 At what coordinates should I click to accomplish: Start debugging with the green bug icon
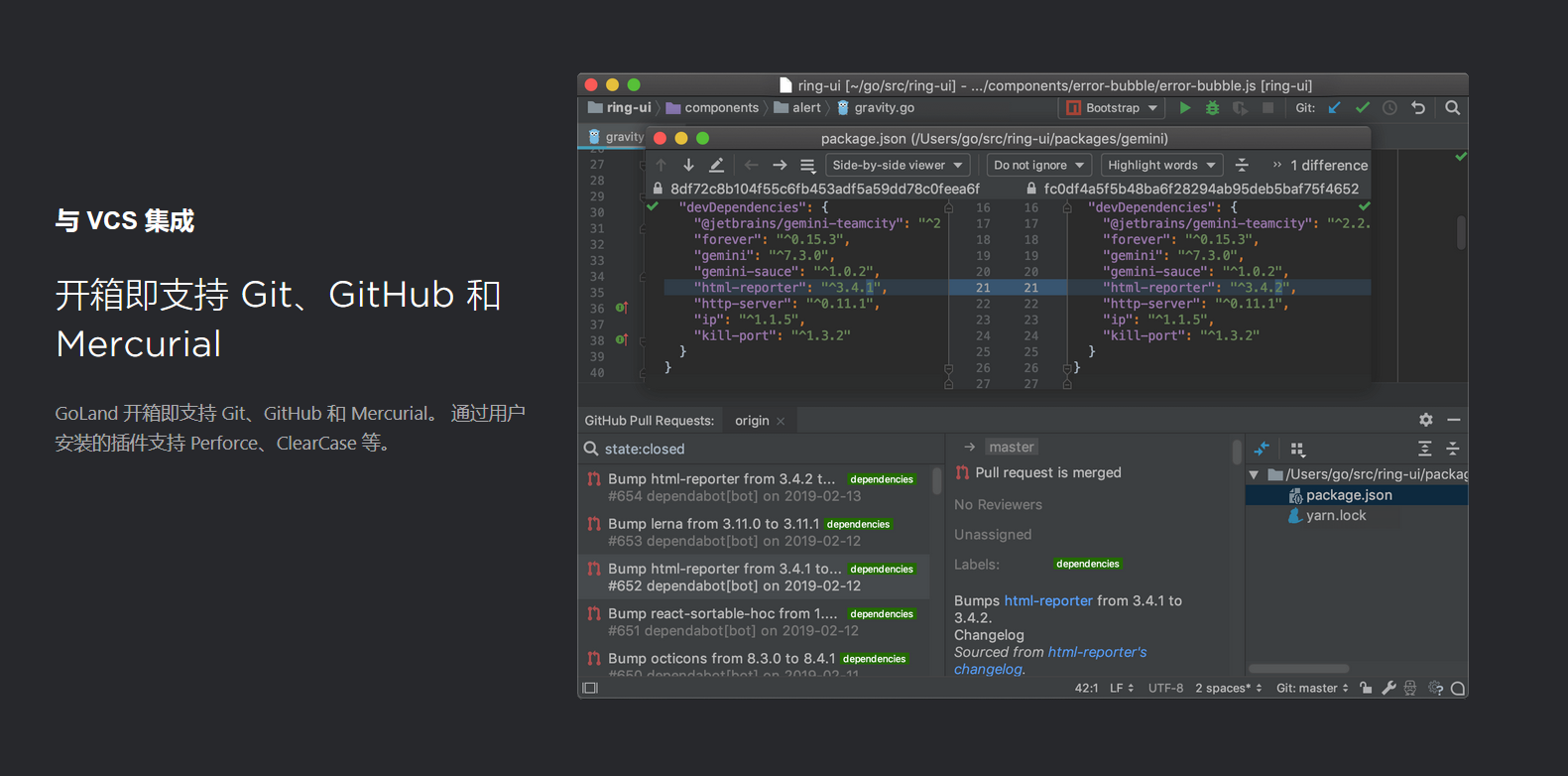click(1212, 108)
